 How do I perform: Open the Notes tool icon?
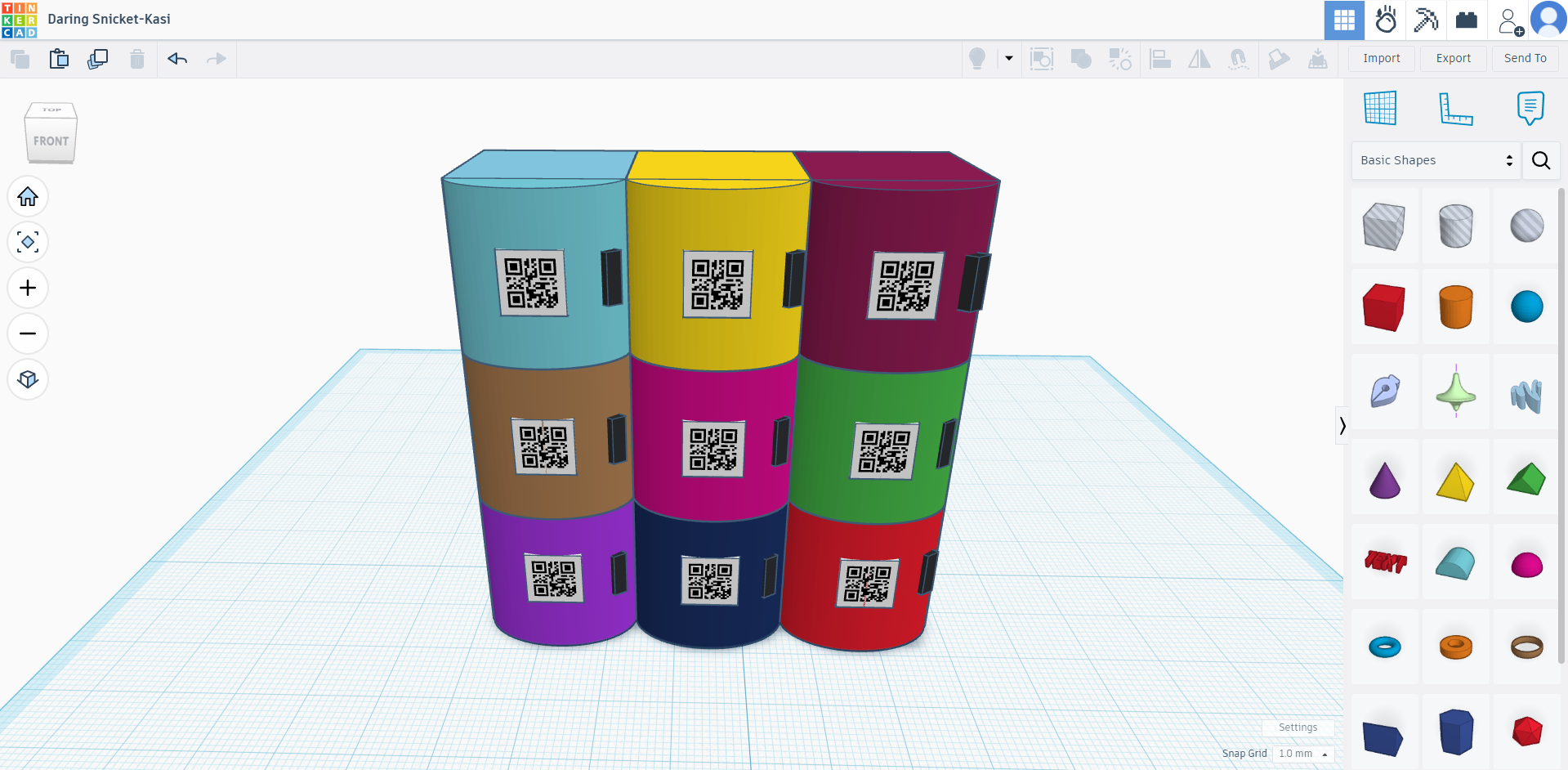click(x=1530, y=108)
